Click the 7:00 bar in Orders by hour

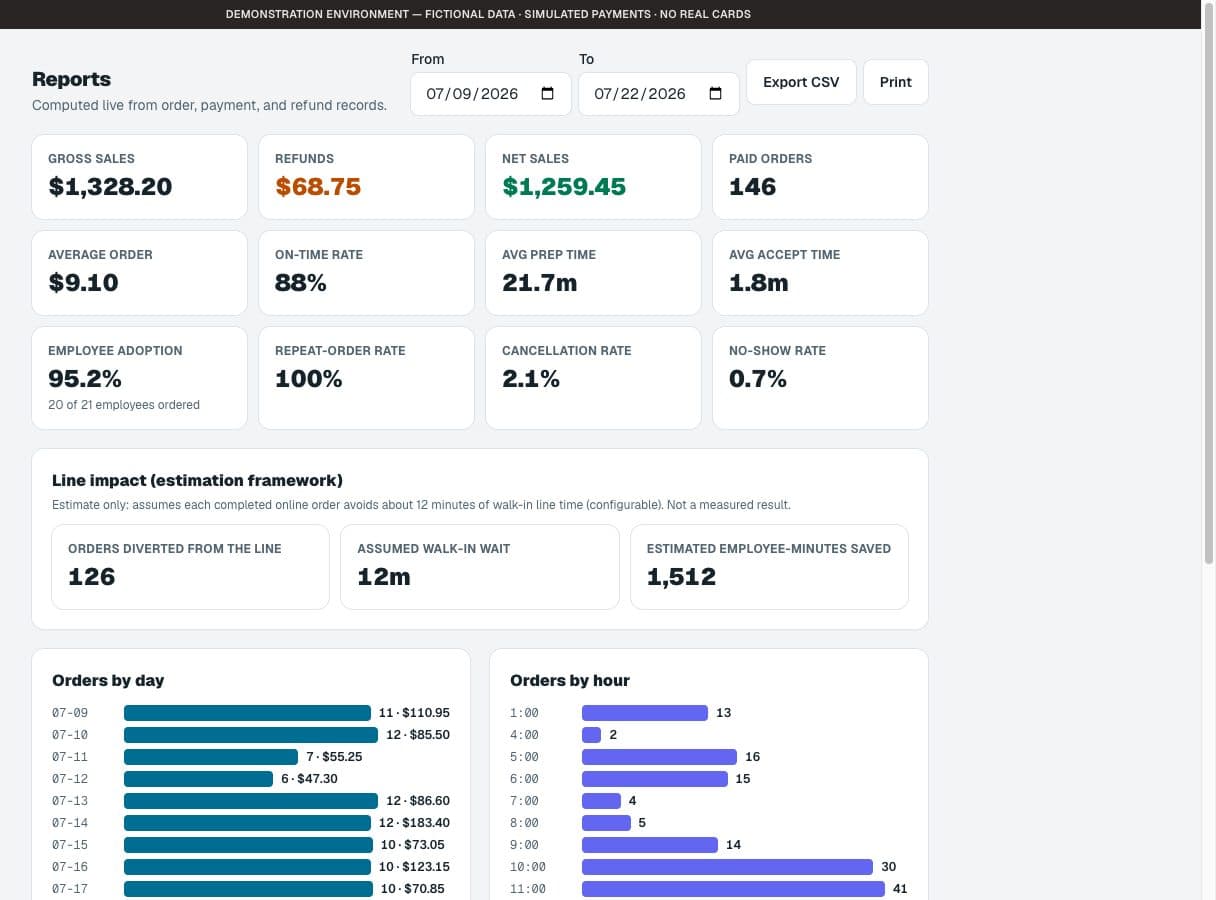601,801
